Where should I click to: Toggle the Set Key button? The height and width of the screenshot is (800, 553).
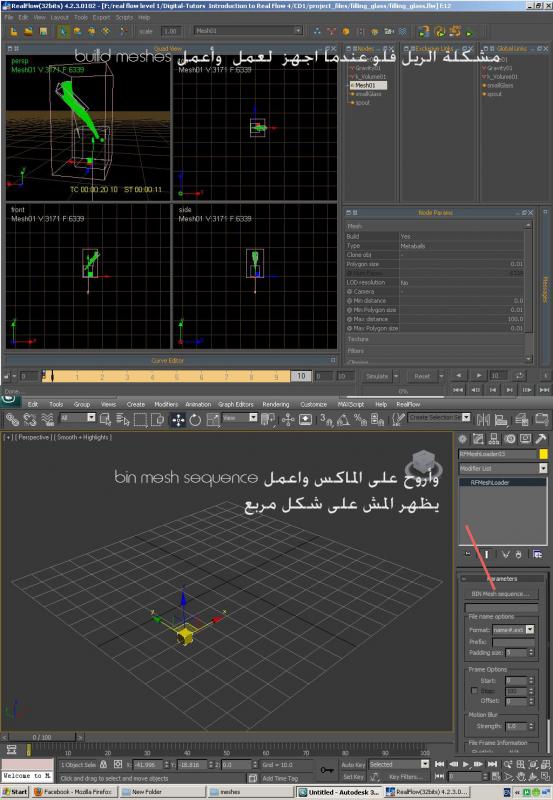pos(353,777)
